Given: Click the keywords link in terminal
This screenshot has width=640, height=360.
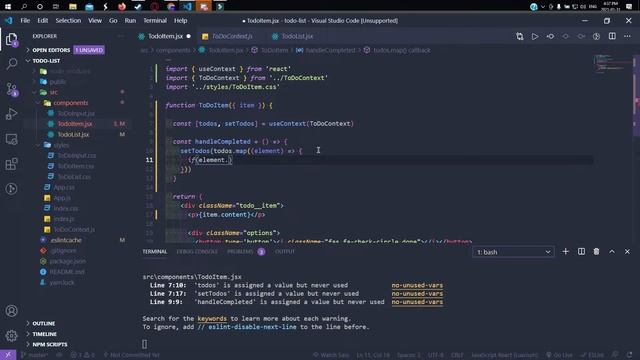Looking at the screenshot, I should pos(212,319).
